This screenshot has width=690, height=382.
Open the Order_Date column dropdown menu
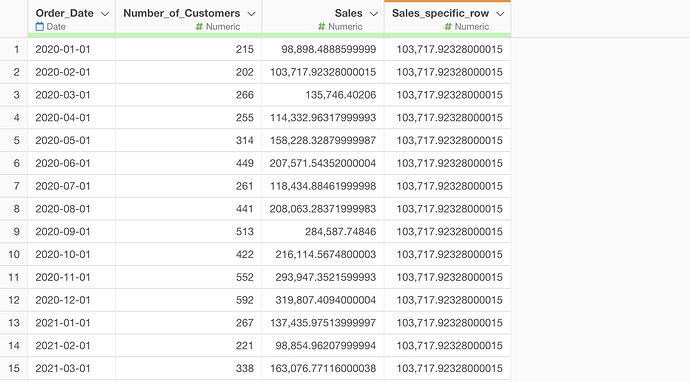tap(105, 14)
